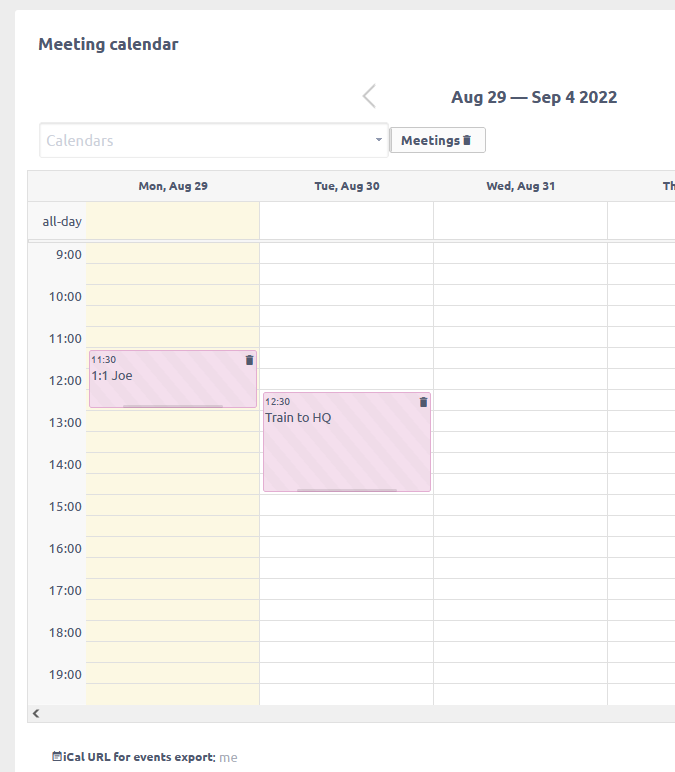Click the all-day cell for Monday
The image size is (675, 772).
[173, 221]
